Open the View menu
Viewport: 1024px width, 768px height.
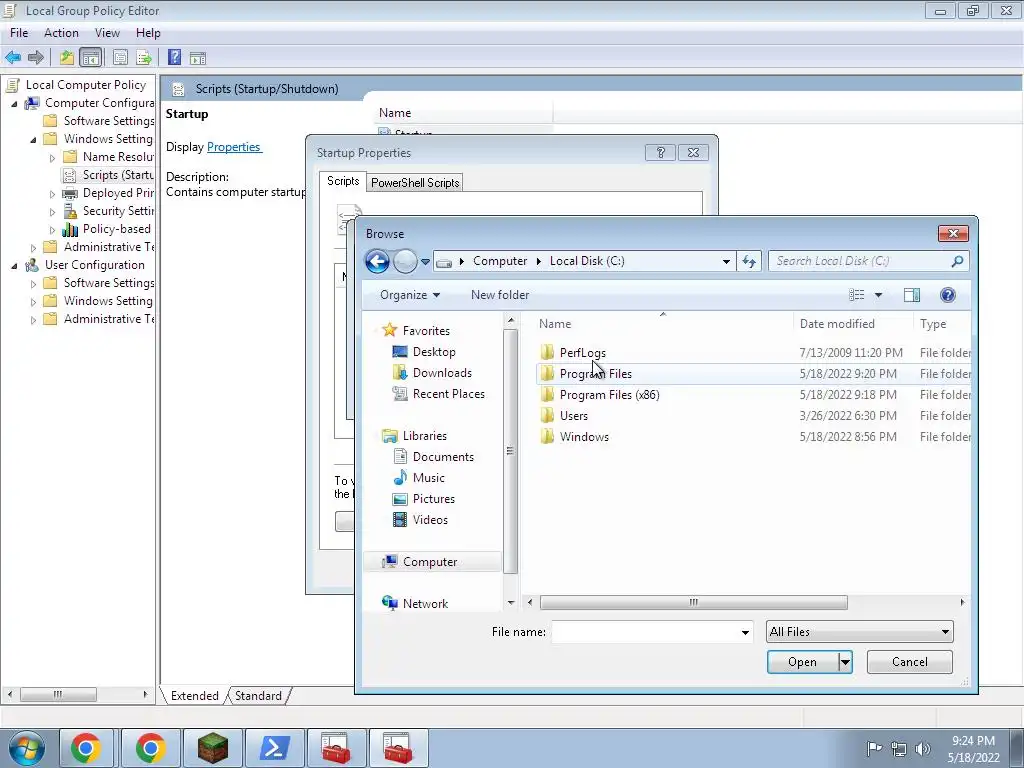(x=107, y=33)
